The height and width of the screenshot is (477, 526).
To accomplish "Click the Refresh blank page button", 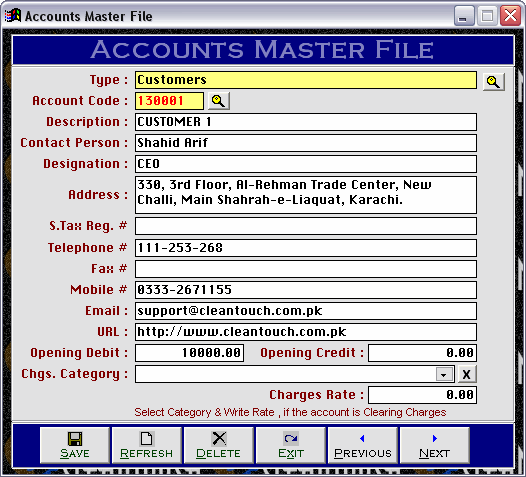I will click(x=147, y=445).
